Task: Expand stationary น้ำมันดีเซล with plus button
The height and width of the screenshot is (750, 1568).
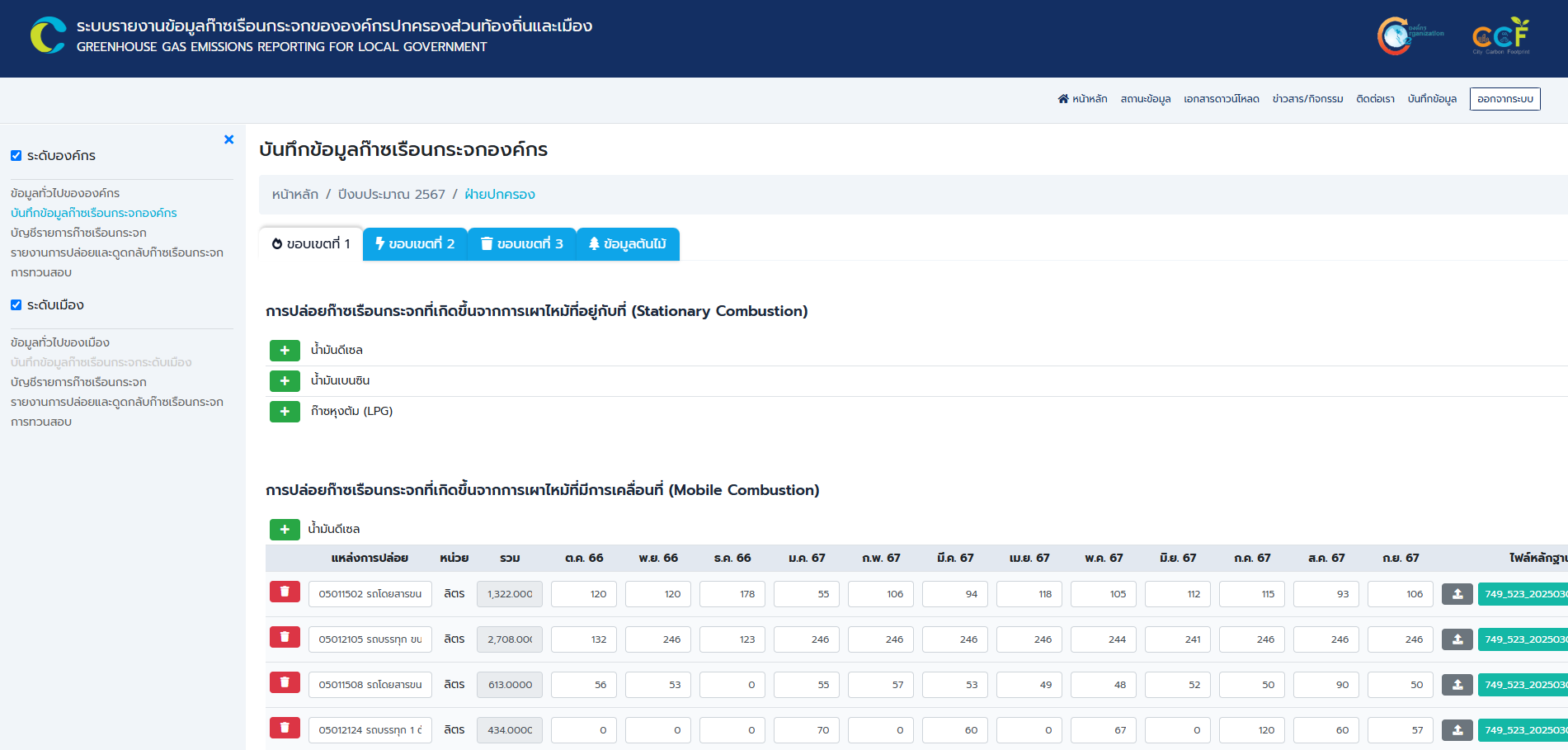Action: 285,351
